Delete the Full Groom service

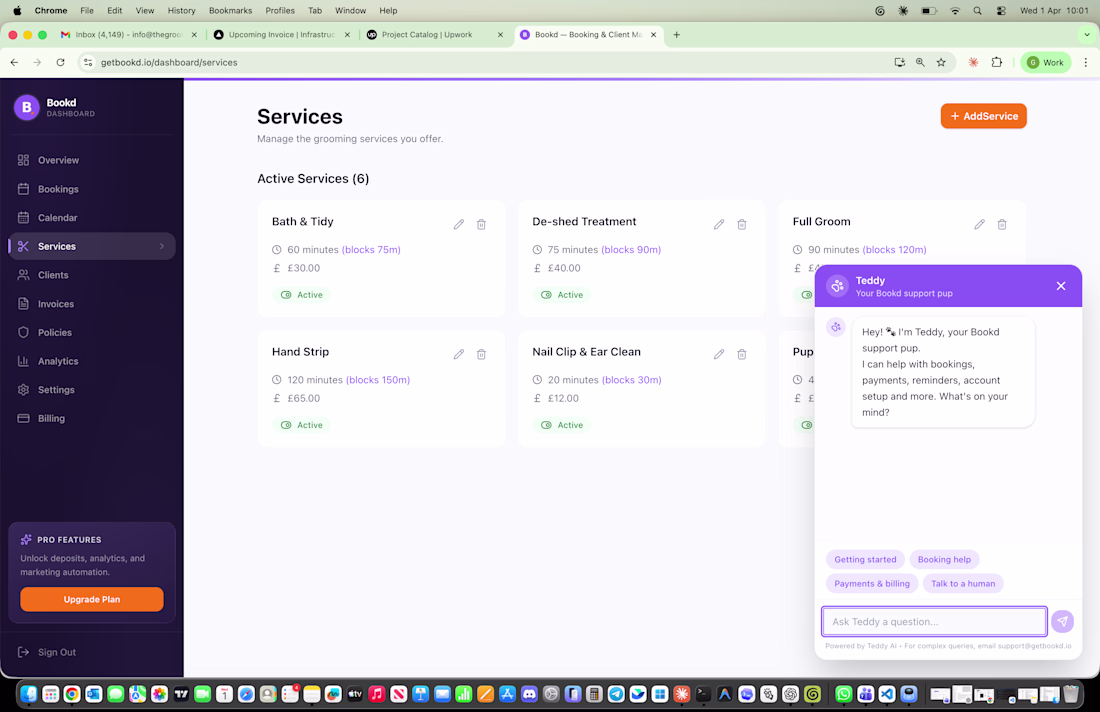1002,224
